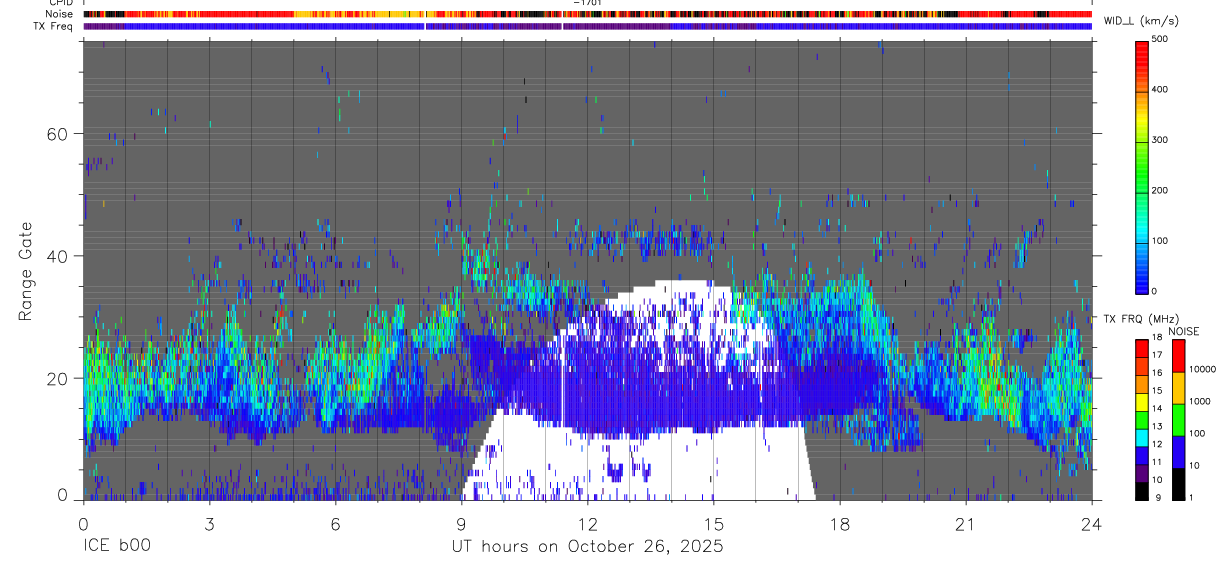Click the '1' tick on the NOISE legend
This screenshot has width=1228, height=567.
point(1192,498)
